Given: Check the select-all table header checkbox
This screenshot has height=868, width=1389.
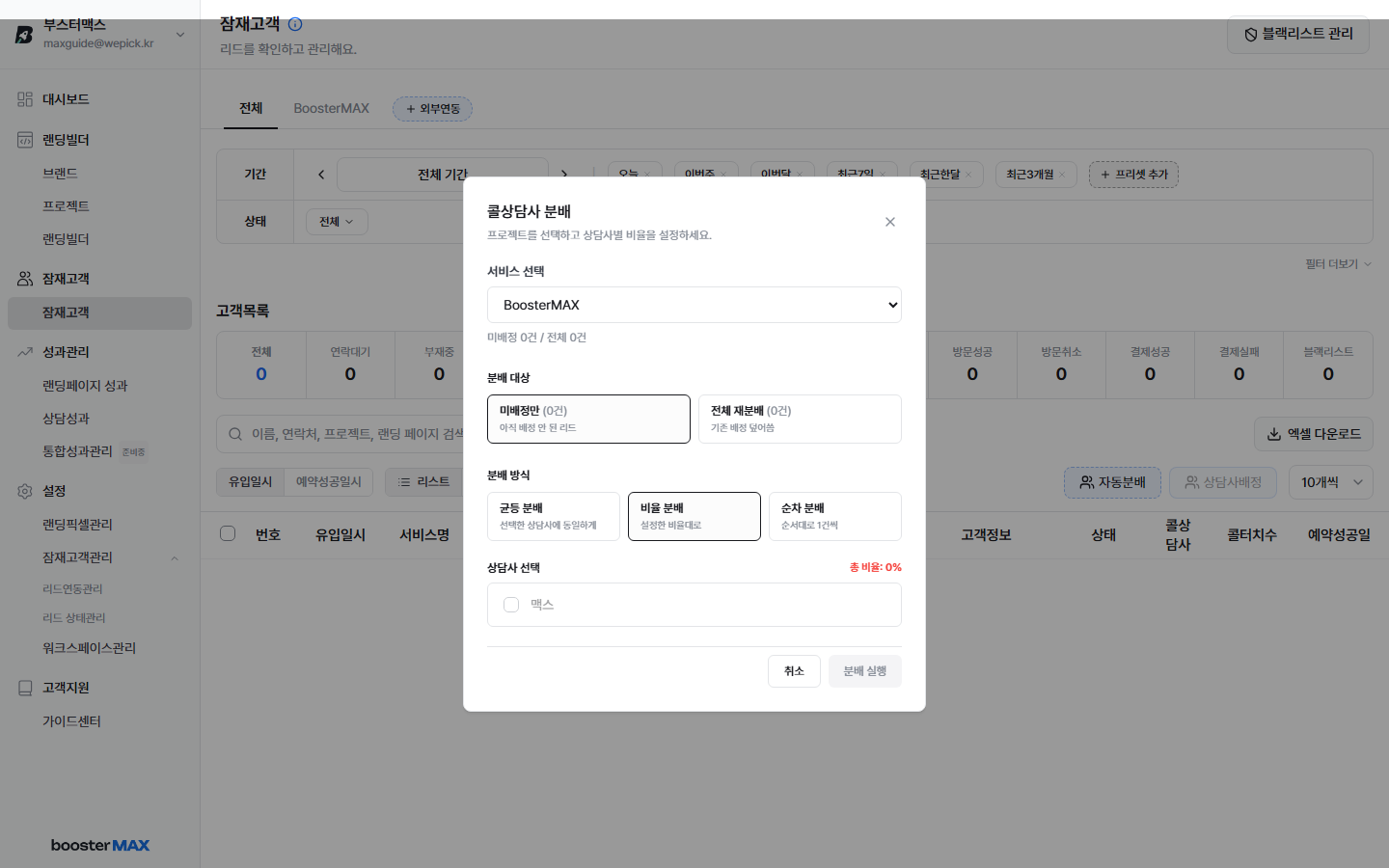Looking at the screenshot, I should click(x=228, y=533).
